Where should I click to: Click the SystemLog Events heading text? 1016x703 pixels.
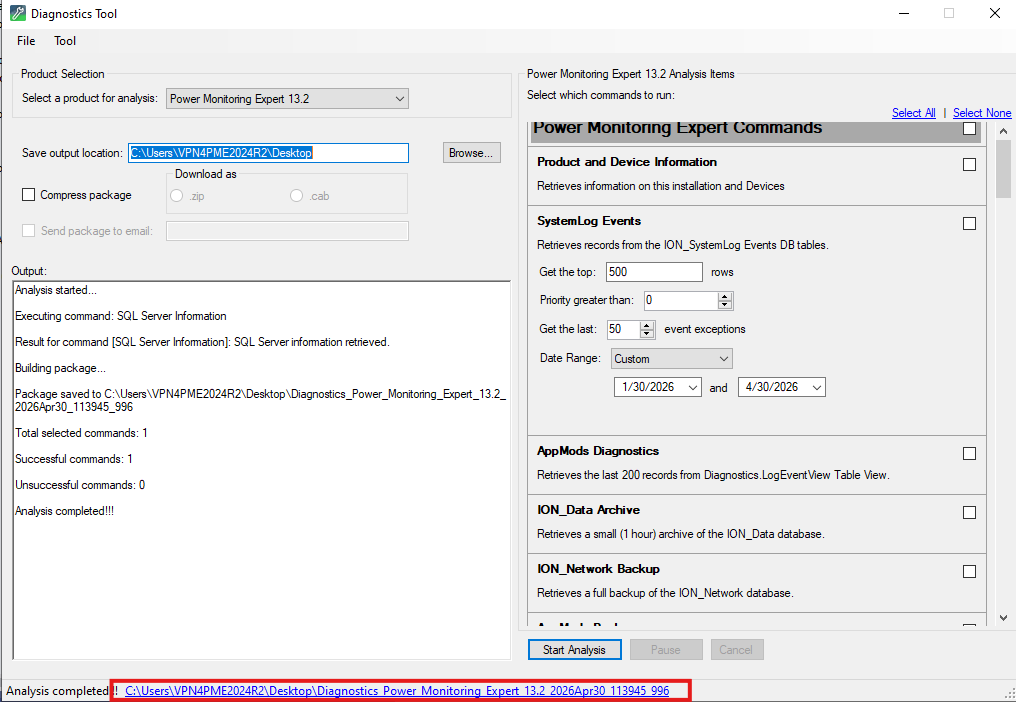click(589, 221)
